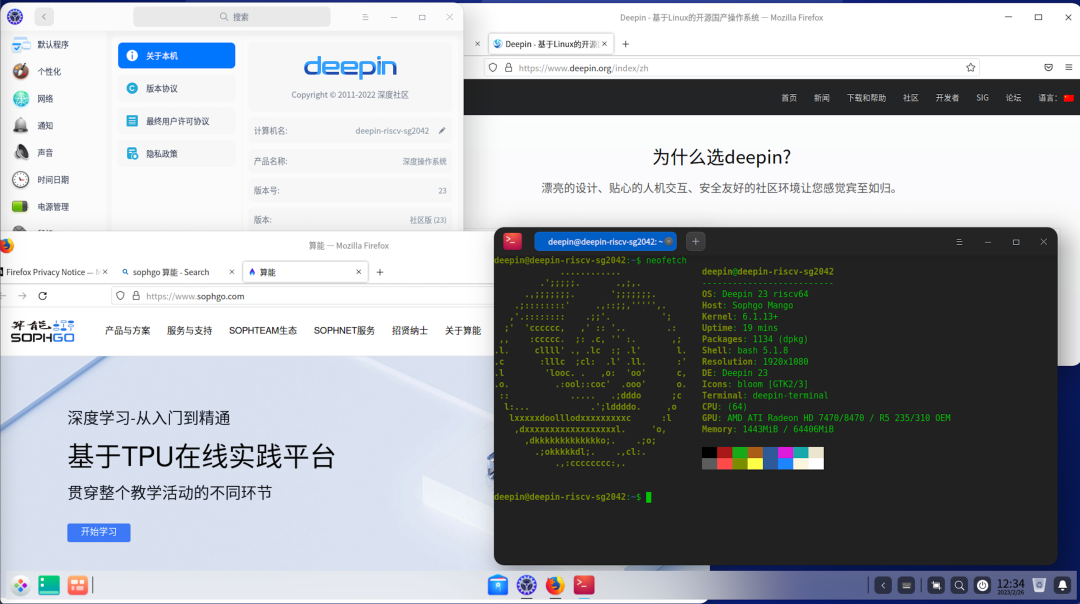The width and height of the screenshot is (1080, 604).
Task: Open the Deepin launcher in the taskbar
Action: [20, 585]
